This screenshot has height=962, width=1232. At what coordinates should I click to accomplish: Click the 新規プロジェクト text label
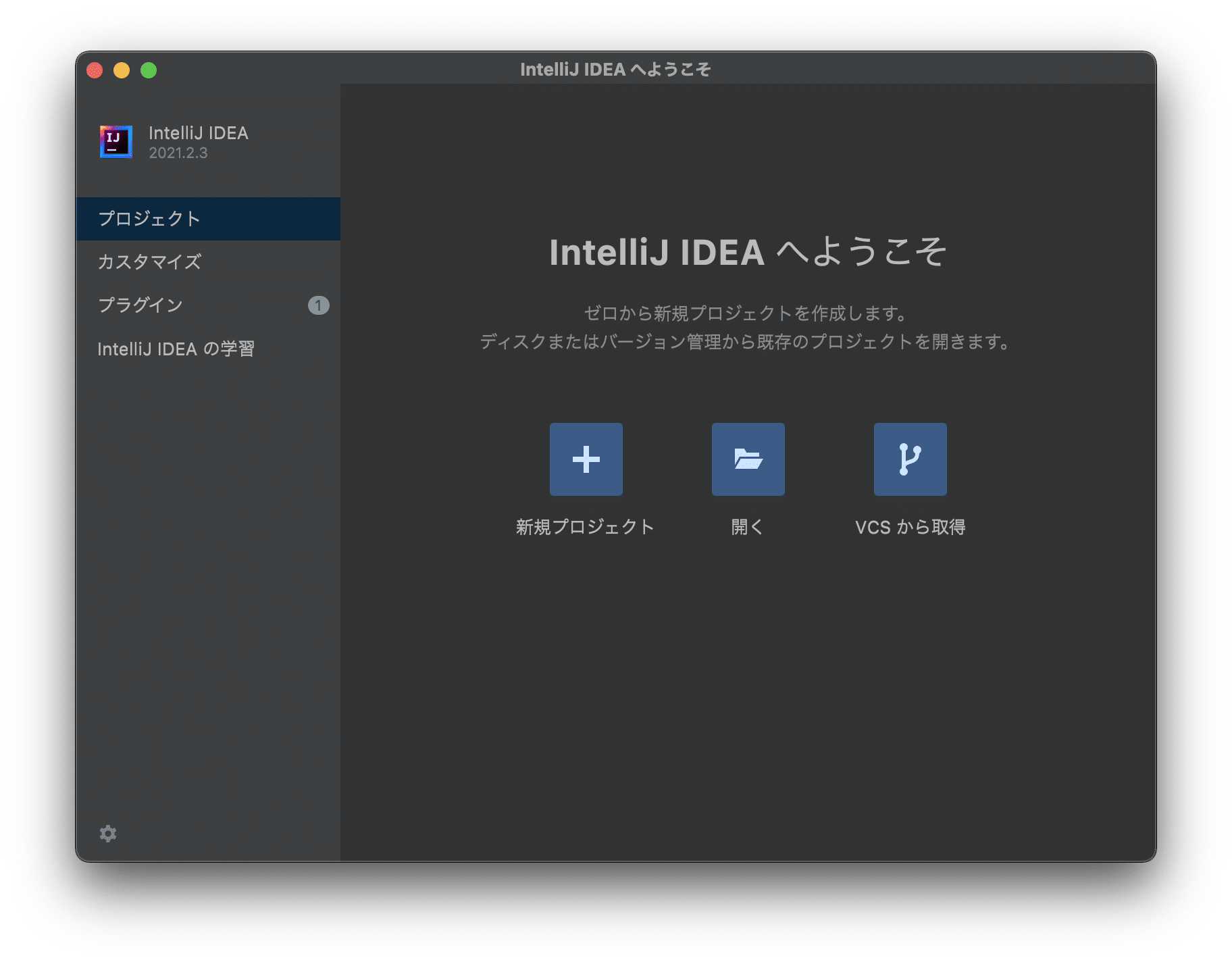pos(586,527)
